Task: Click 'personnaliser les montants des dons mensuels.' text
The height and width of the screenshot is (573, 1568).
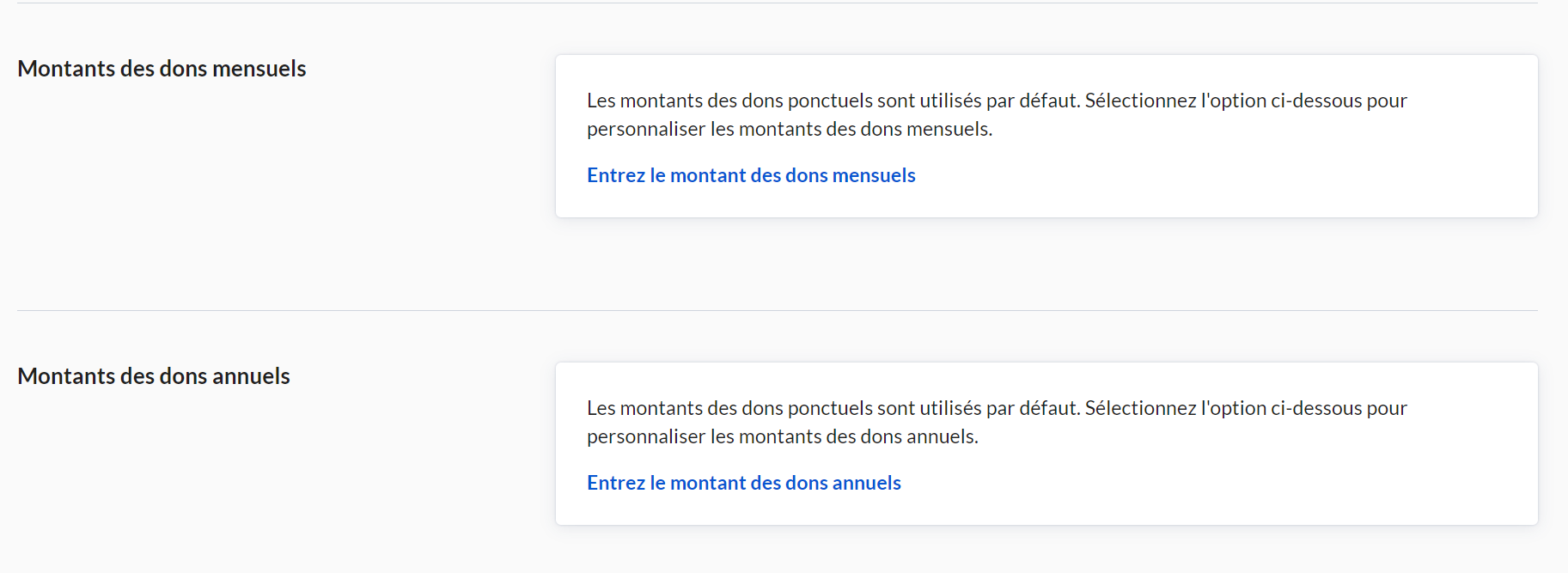Action: 790,129
